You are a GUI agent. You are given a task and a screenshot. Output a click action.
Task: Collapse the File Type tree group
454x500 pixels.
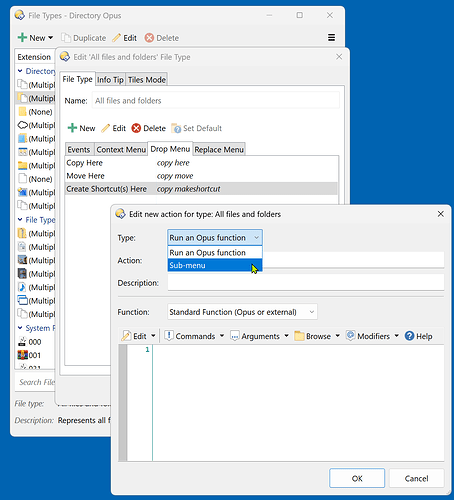click(x=20, y=220)
